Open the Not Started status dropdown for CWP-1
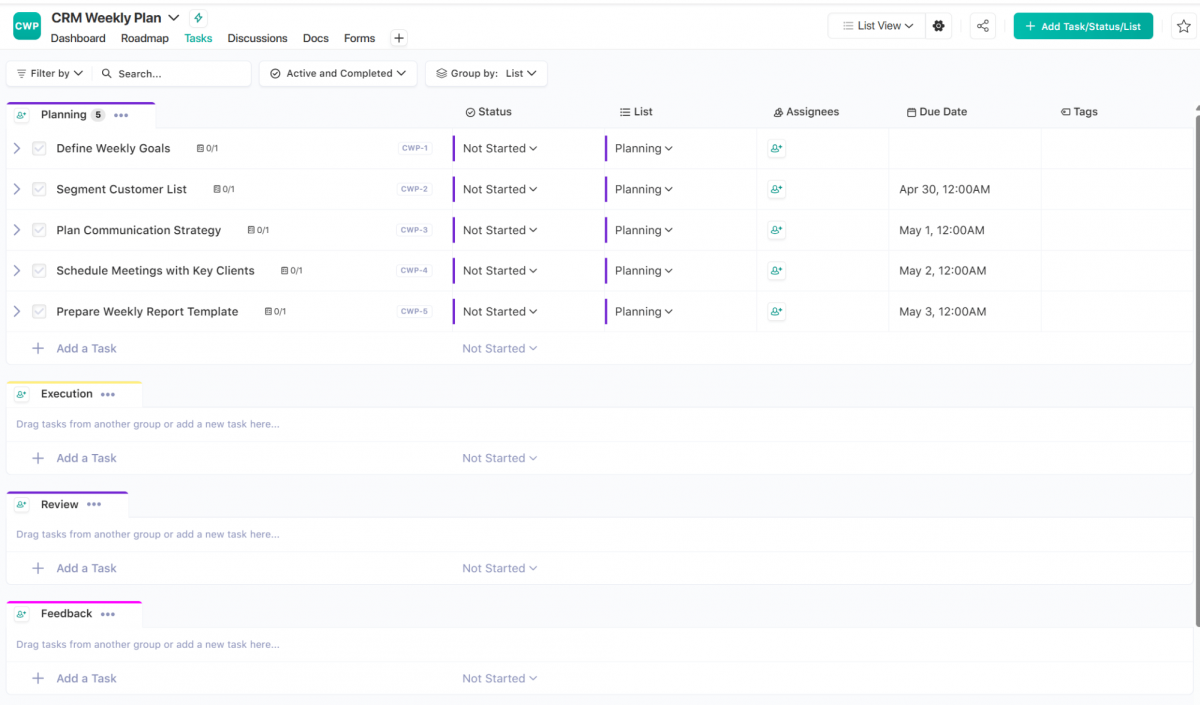 [x=498, y=148]
